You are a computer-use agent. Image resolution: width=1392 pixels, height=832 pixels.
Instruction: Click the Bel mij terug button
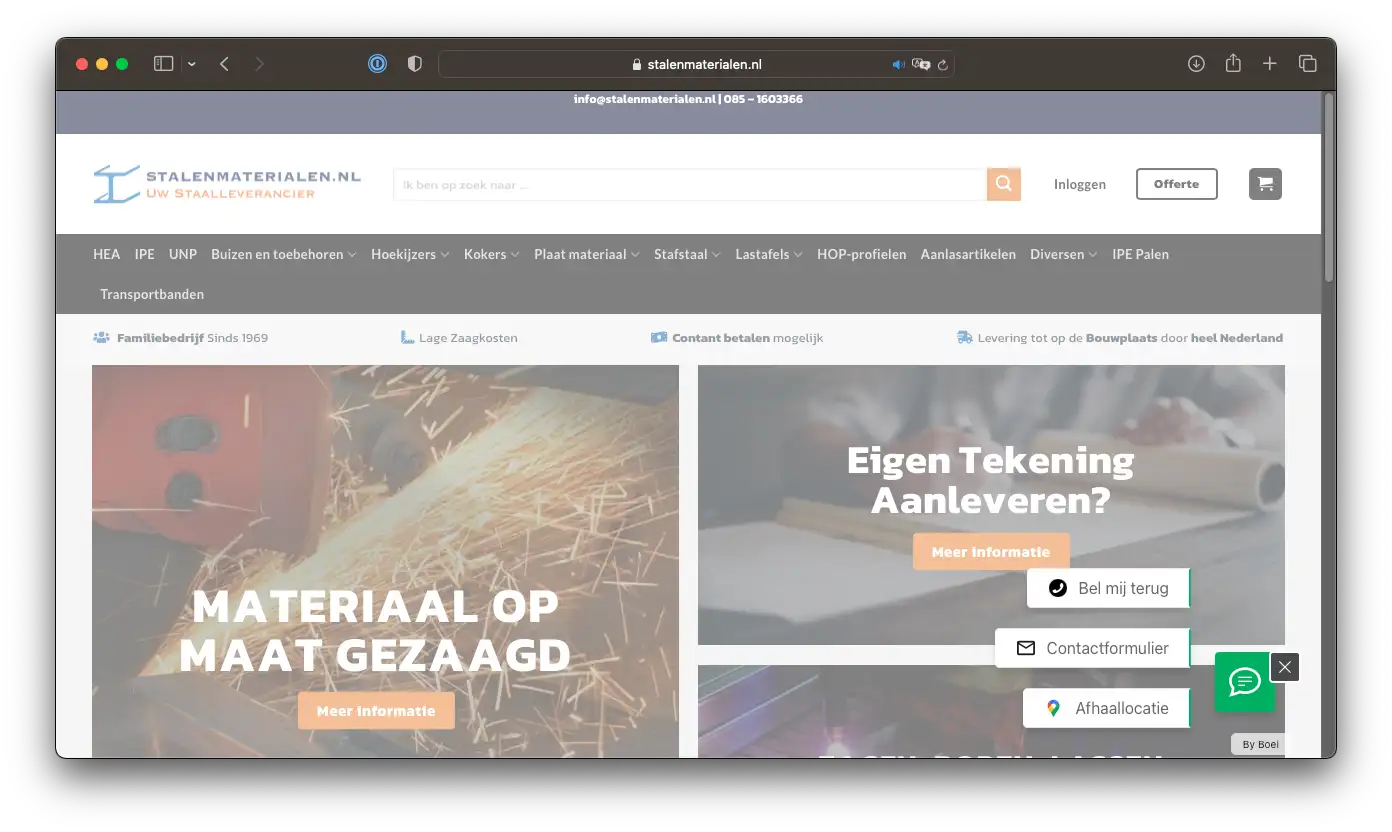[1108, 588]
